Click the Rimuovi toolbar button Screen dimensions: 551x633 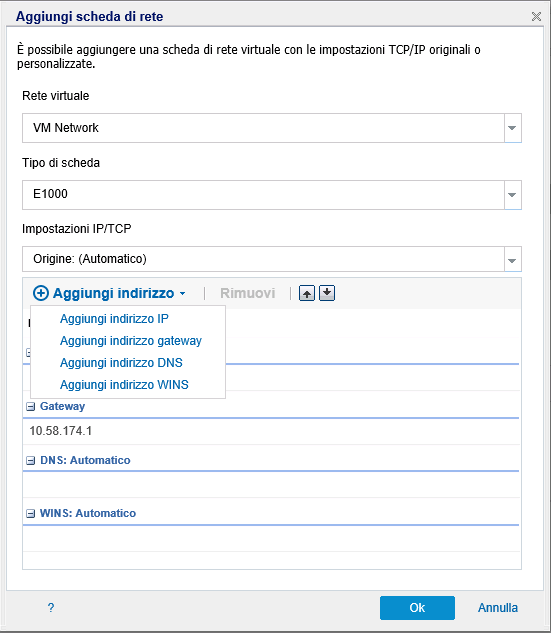[x=247, y=293]
